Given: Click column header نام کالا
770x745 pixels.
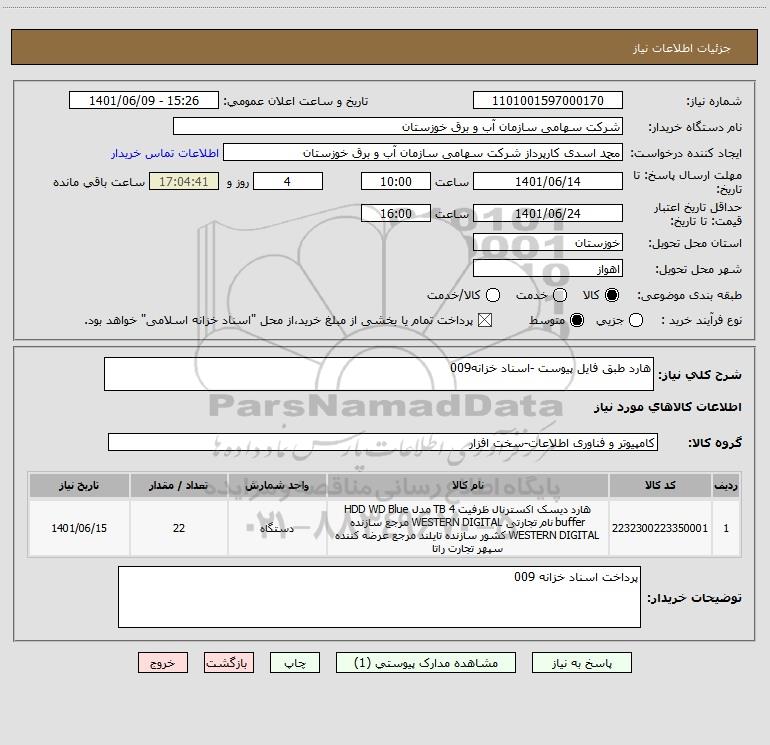Looking at the screenshot, I should click(468, 485).
